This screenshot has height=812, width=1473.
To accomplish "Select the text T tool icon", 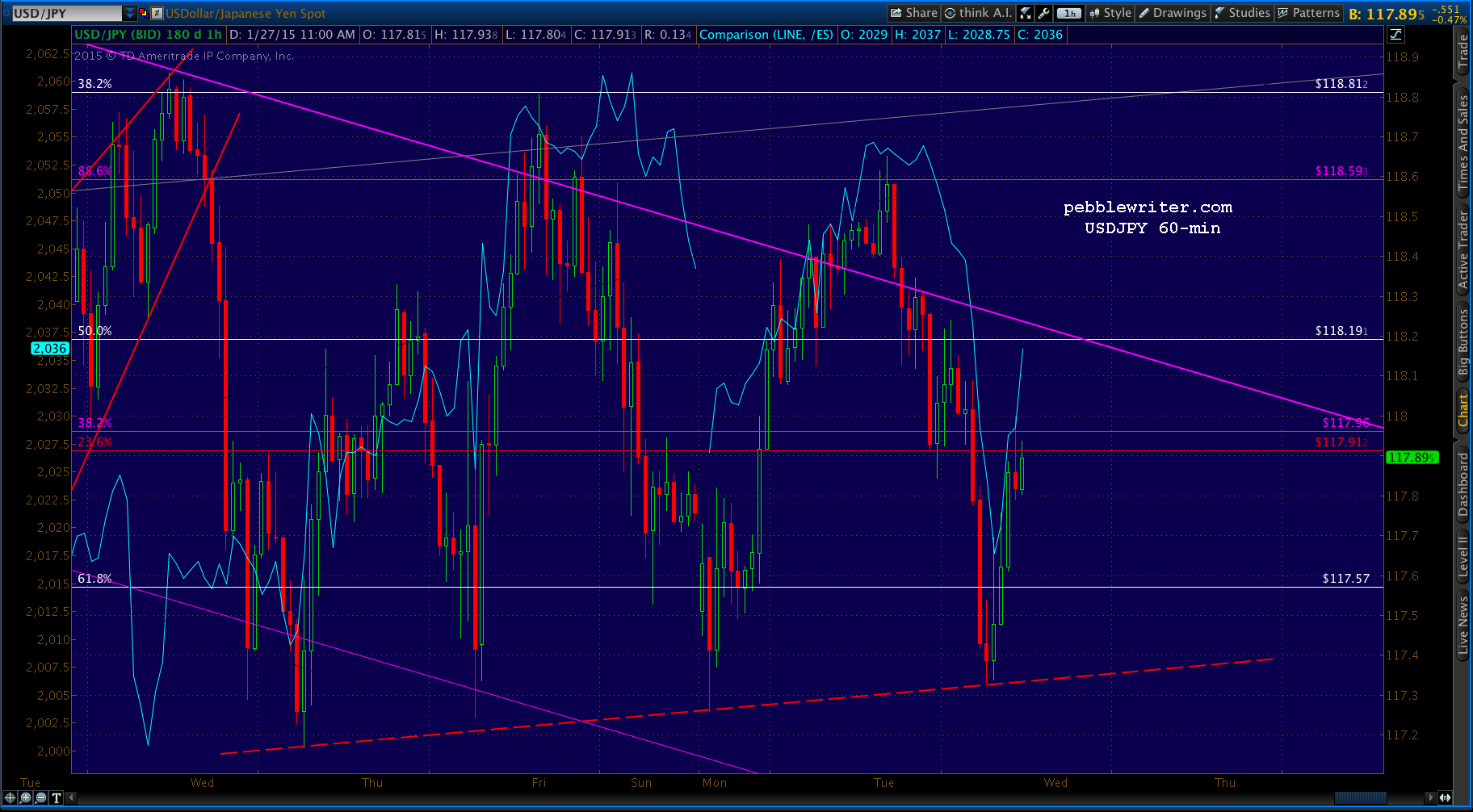I will click(x=56, y=797).
